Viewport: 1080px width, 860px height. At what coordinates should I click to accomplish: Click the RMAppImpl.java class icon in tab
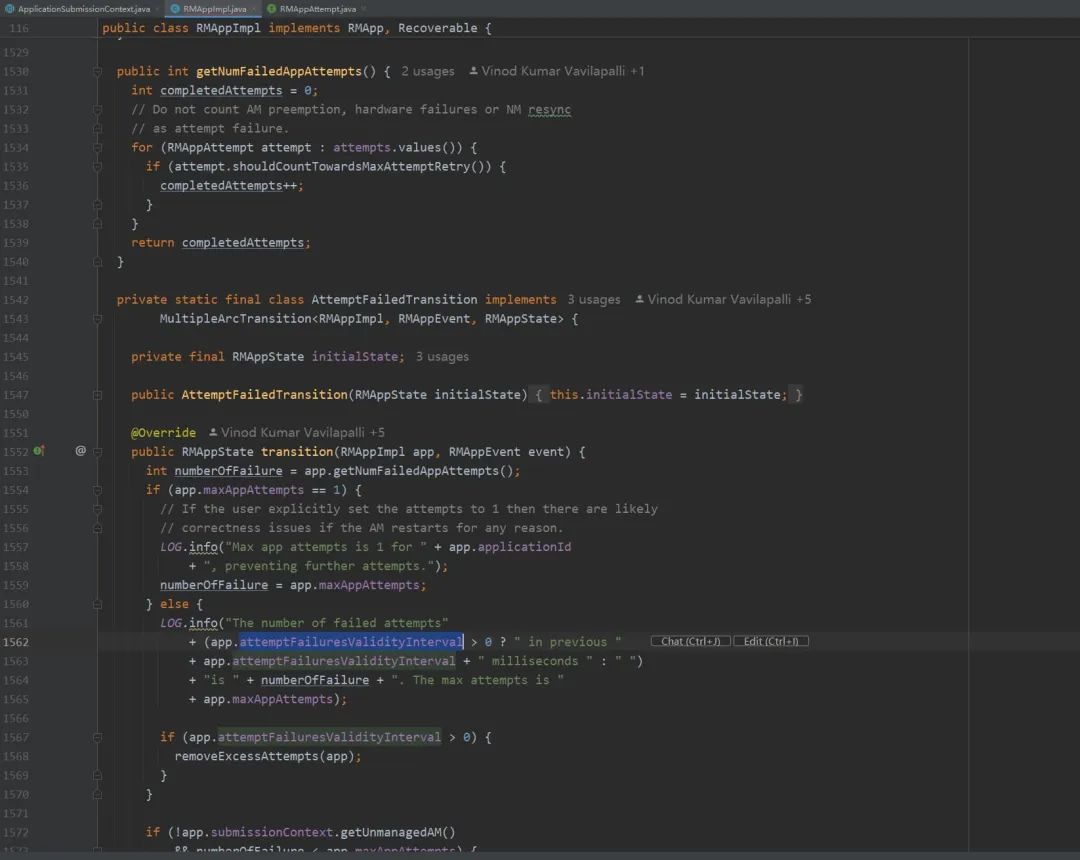tap(175, 9)
